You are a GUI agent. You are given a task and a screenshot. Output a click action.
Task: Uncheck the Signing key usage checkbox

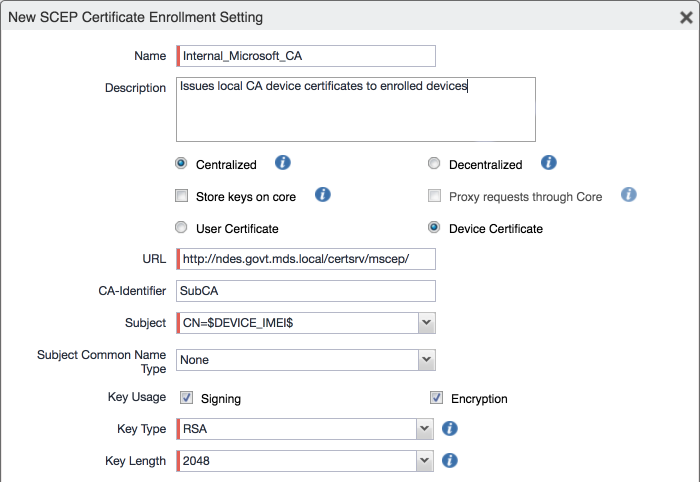[187, 398]
